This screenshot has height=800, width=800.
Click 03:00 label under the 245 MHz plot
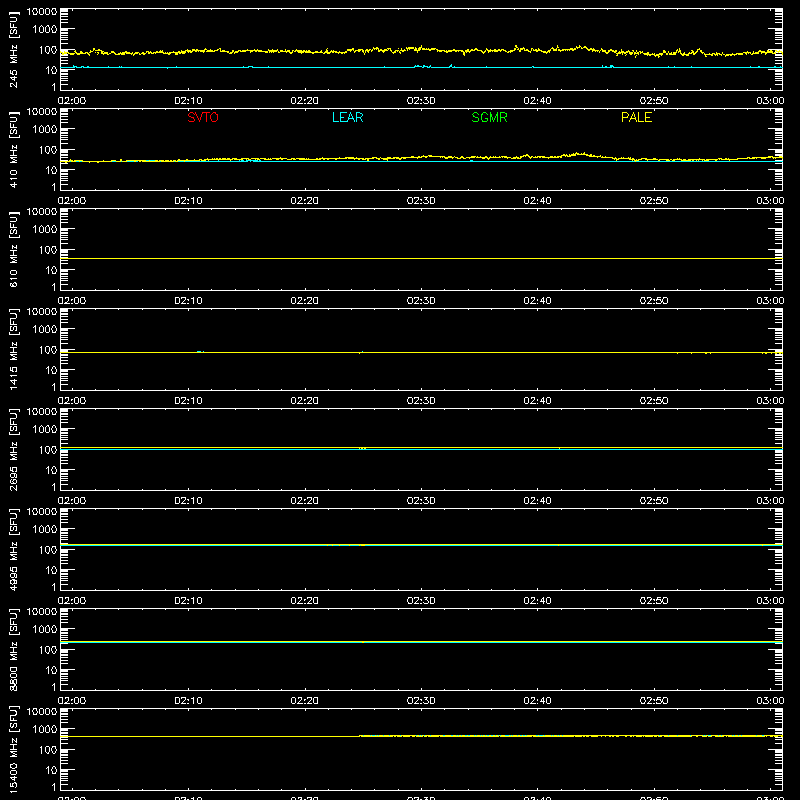pyautogui.click(x=770, y=101)
